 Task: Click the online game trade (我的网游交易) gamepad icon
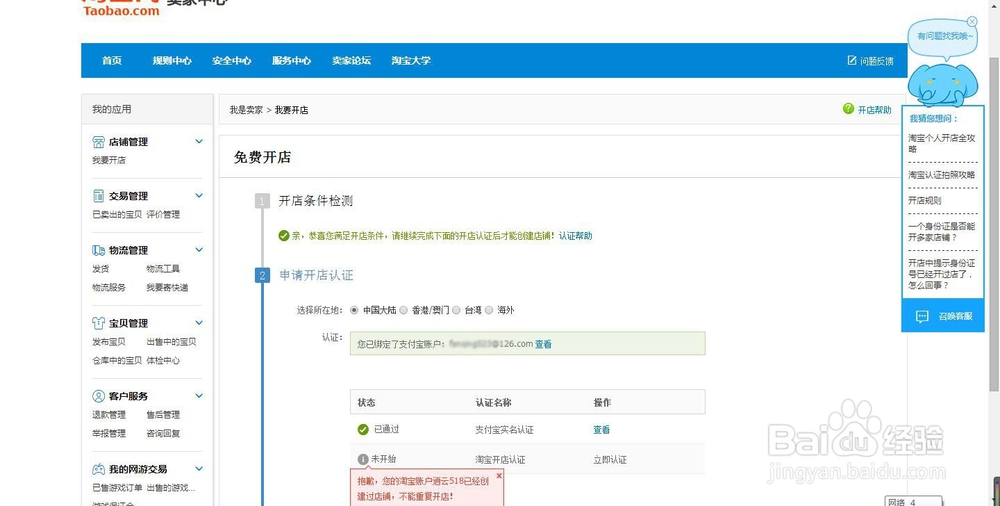click(98, 469)
